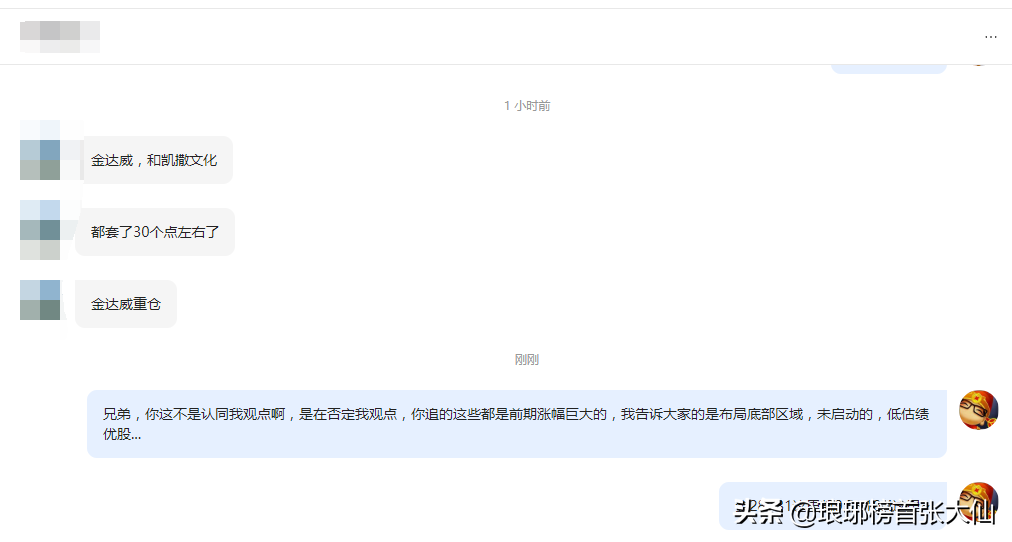Select the long blue reply starting 兄弟
This screenshot has height=542, width=1012.
point(517,424)
